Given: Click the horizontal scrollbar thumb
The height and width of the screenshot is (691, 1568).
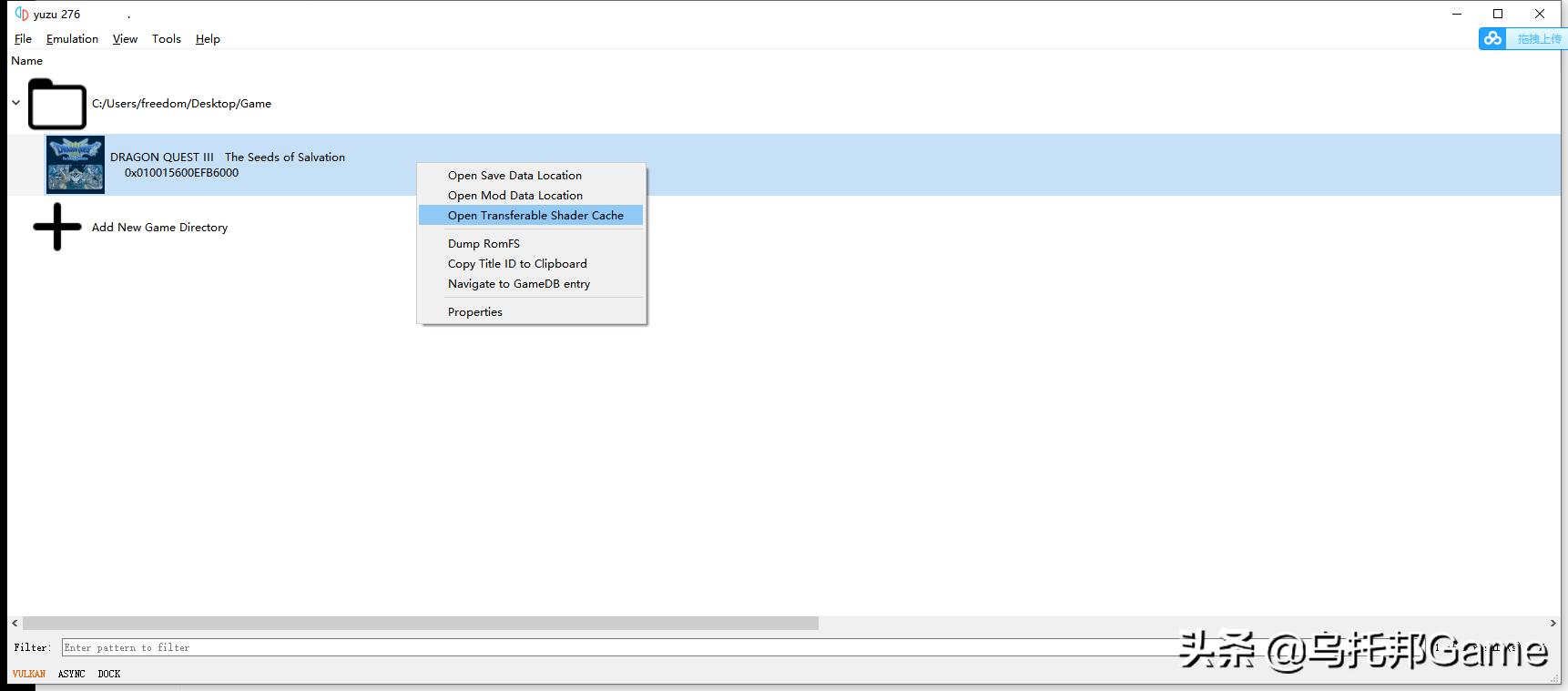Looking at the screenshot, I should pyautogui.click(x=421, y=624).
